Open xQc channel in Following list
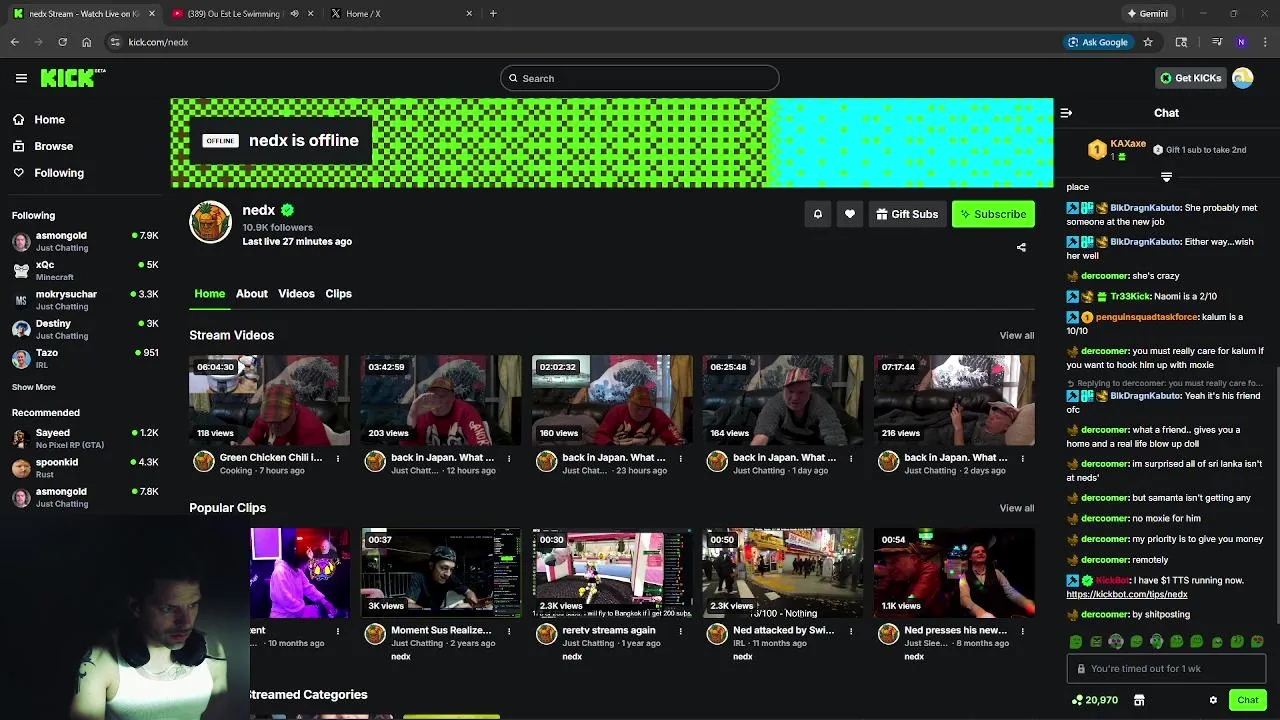This screenshot has width=1280, height=720. (85, 270)
